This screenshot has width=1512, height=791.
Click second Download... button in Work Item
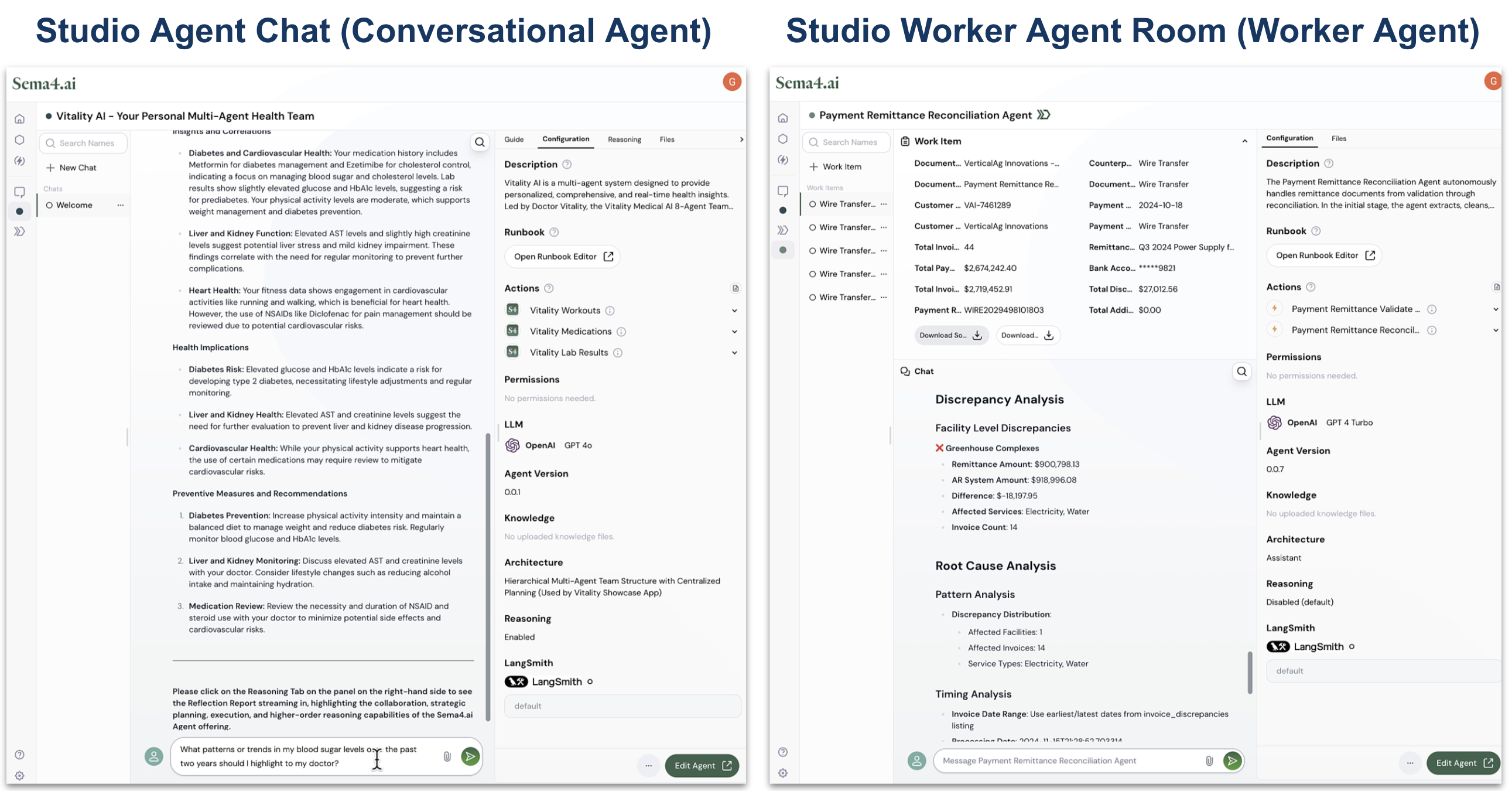1028,336
